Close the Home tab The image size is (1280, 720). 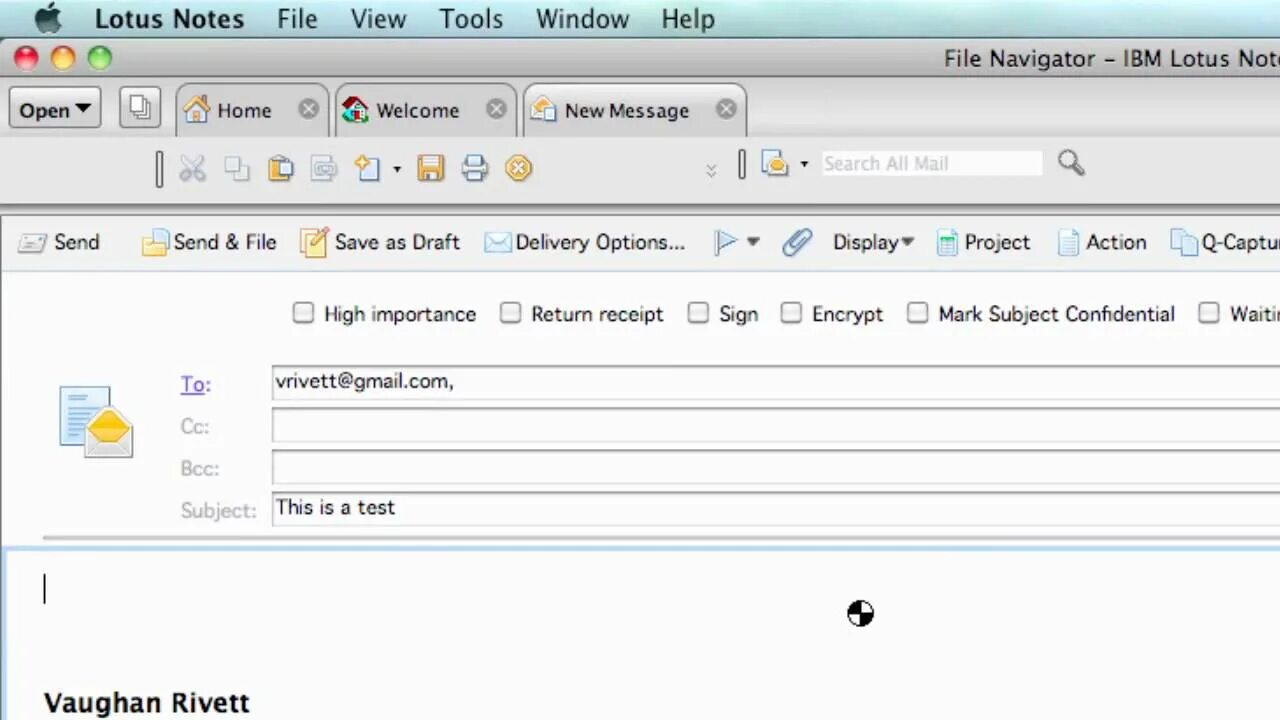(309, 110)
